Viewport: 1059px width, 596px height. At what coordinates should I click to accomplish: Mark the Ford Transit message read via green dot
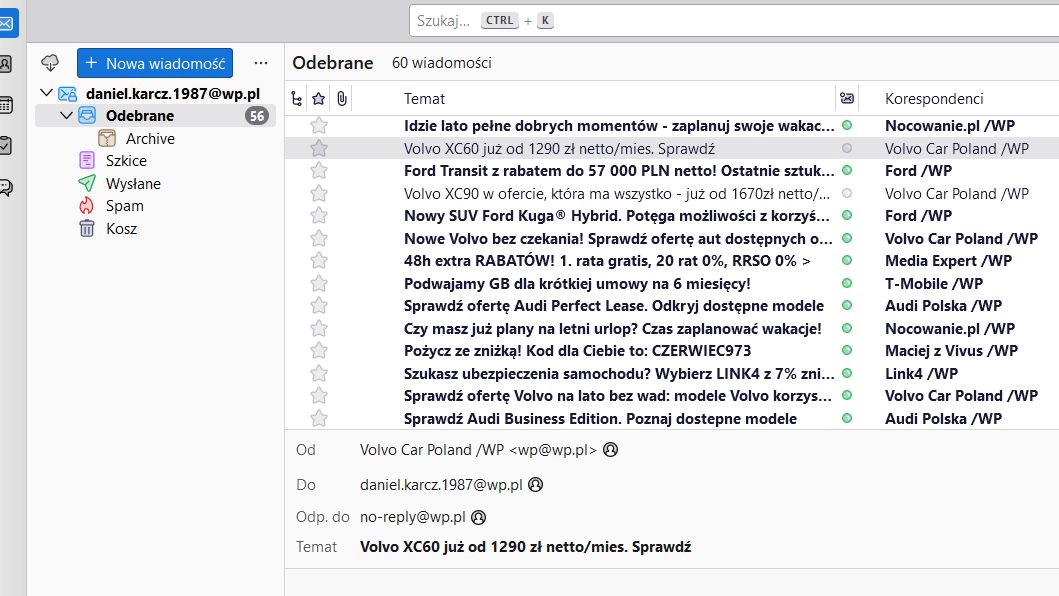(847, 170)
